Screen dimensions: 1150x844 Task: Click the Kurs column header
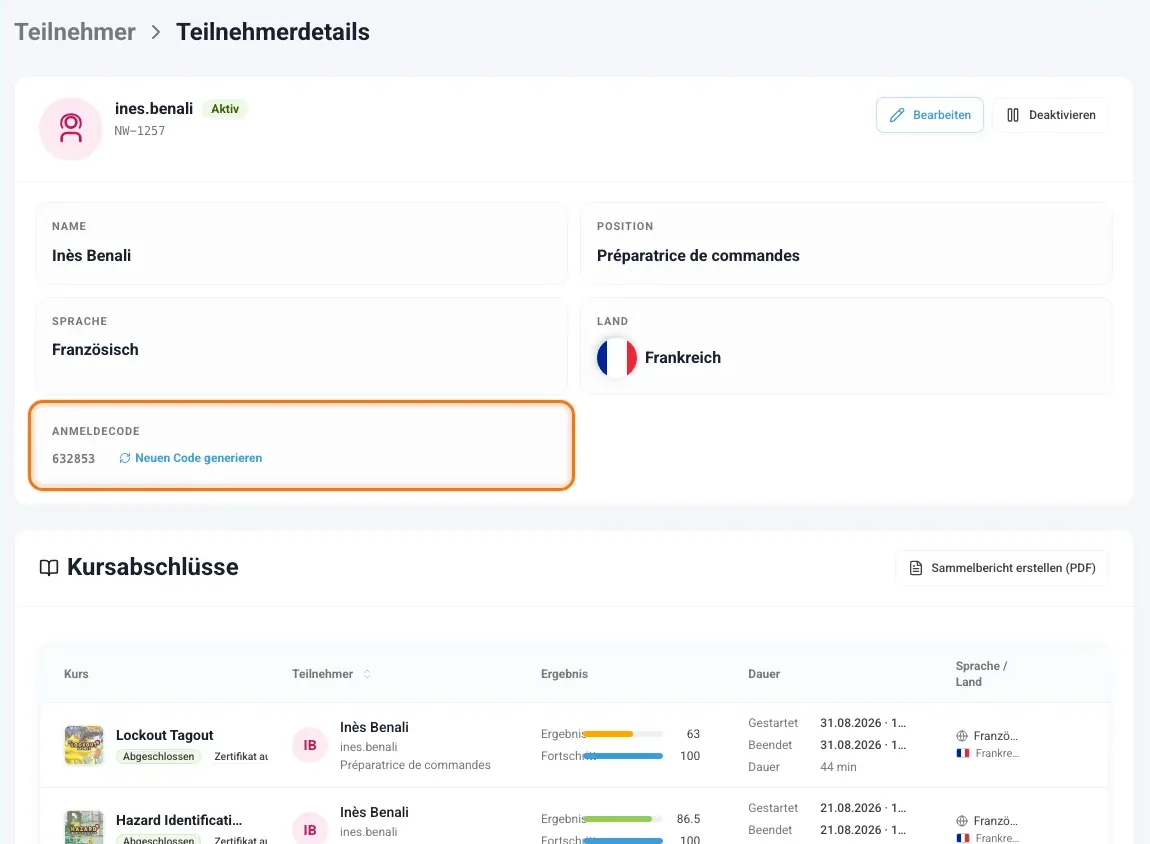point(76,674)
